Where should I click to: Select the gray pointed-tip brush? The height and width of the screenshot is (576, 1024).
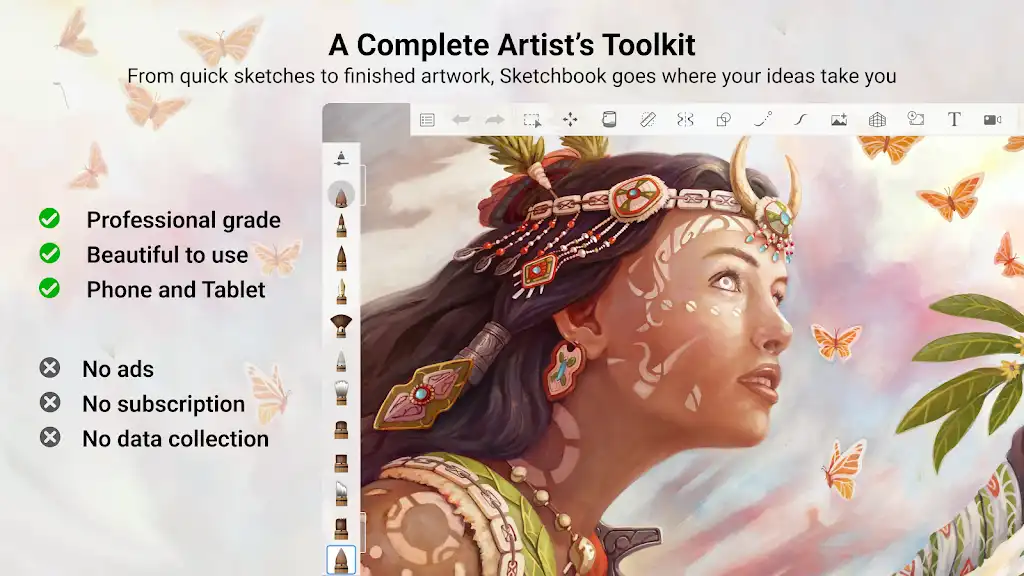pyautogui.click(x=341, y=360)
